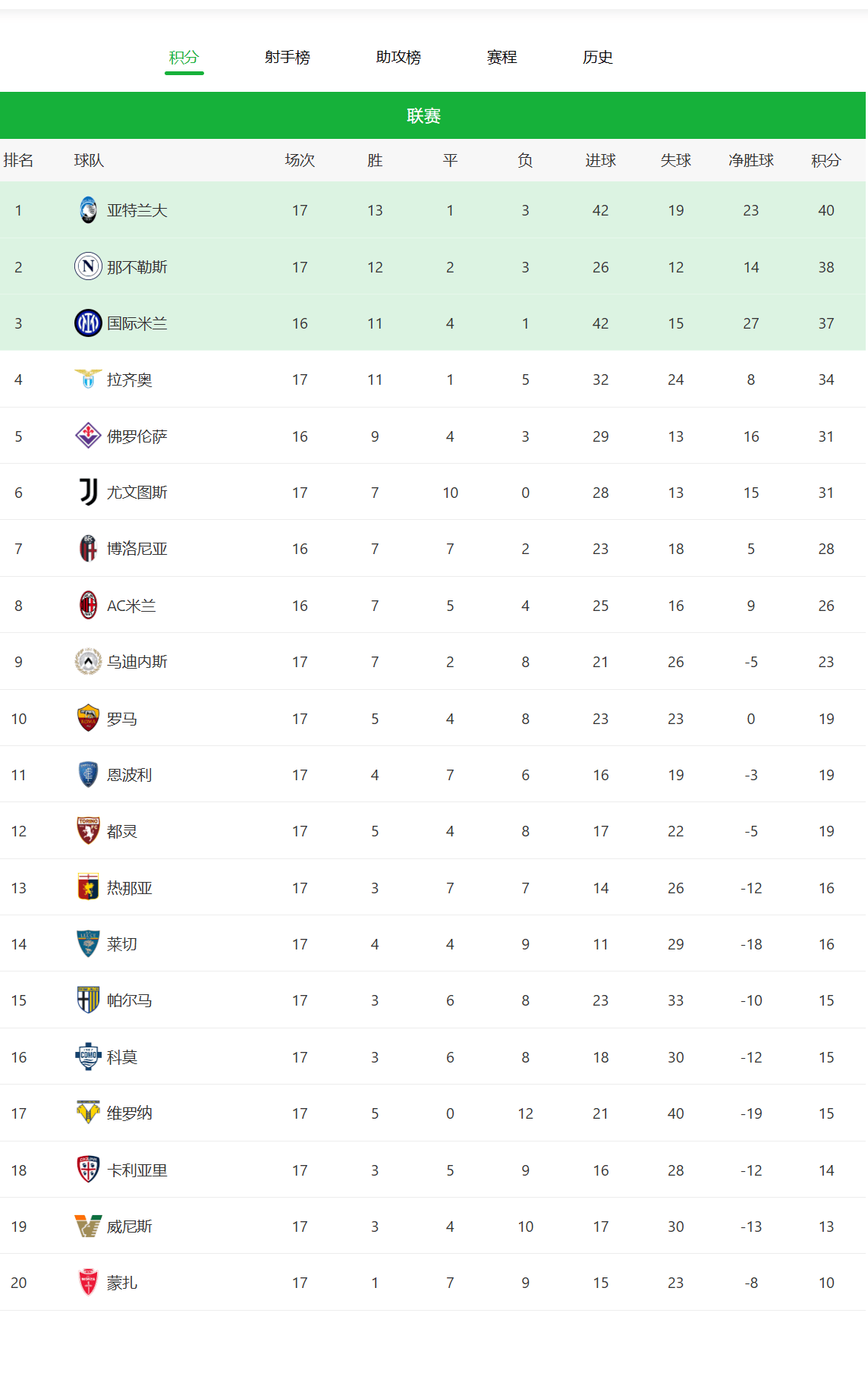Click the Juventus J logo
The image size is (868, 1395).
coord(88,493)
